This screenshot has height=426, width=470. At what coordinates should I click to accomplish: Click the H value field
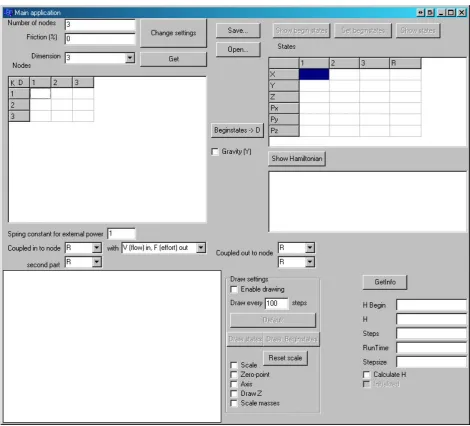[432, 319]
